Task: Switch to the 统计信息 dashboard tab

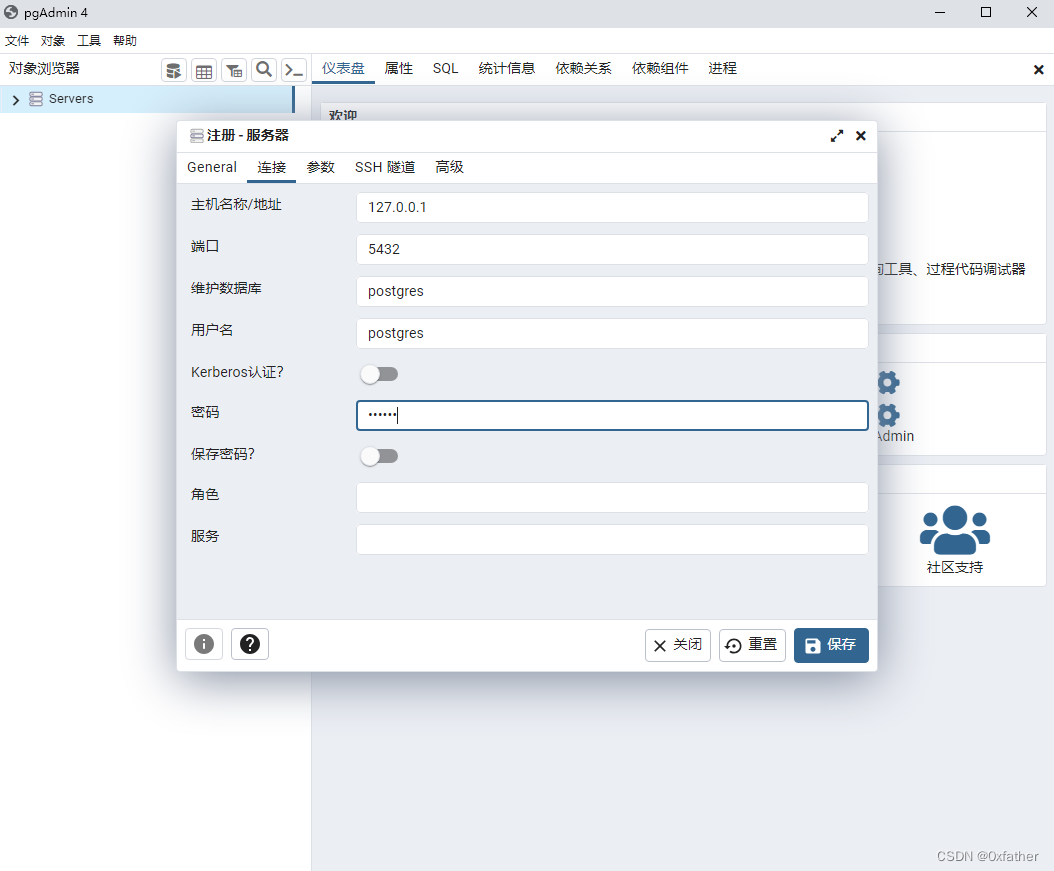Action: (506, 68)
